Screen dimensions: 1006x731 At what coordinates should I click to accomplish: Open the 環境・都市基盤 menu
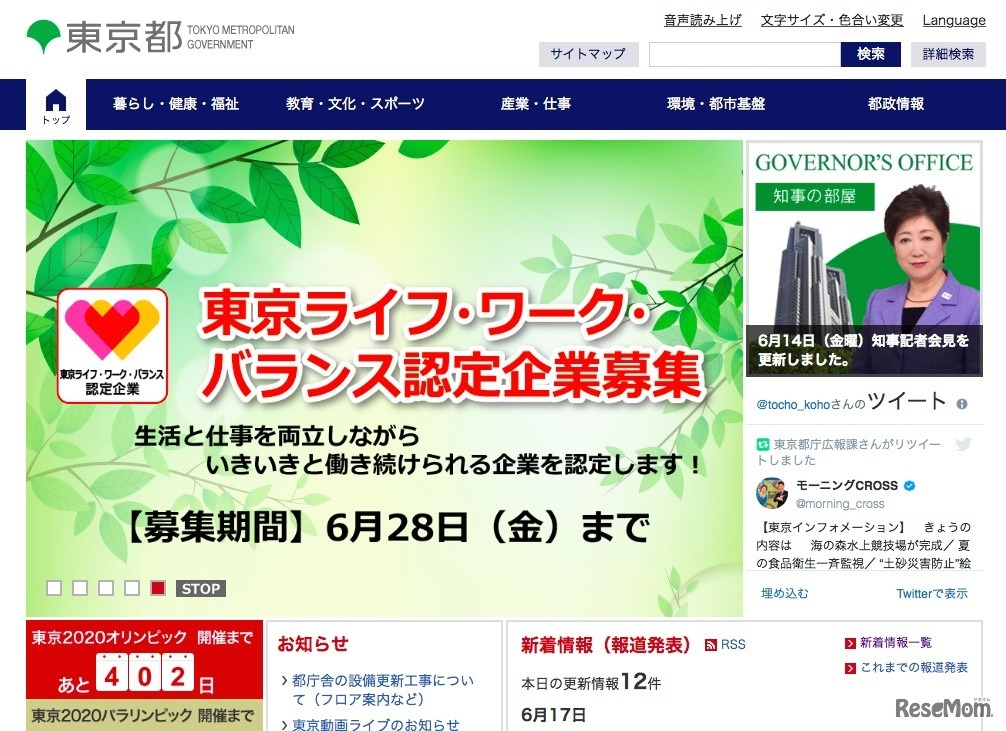tap(716, 104)
